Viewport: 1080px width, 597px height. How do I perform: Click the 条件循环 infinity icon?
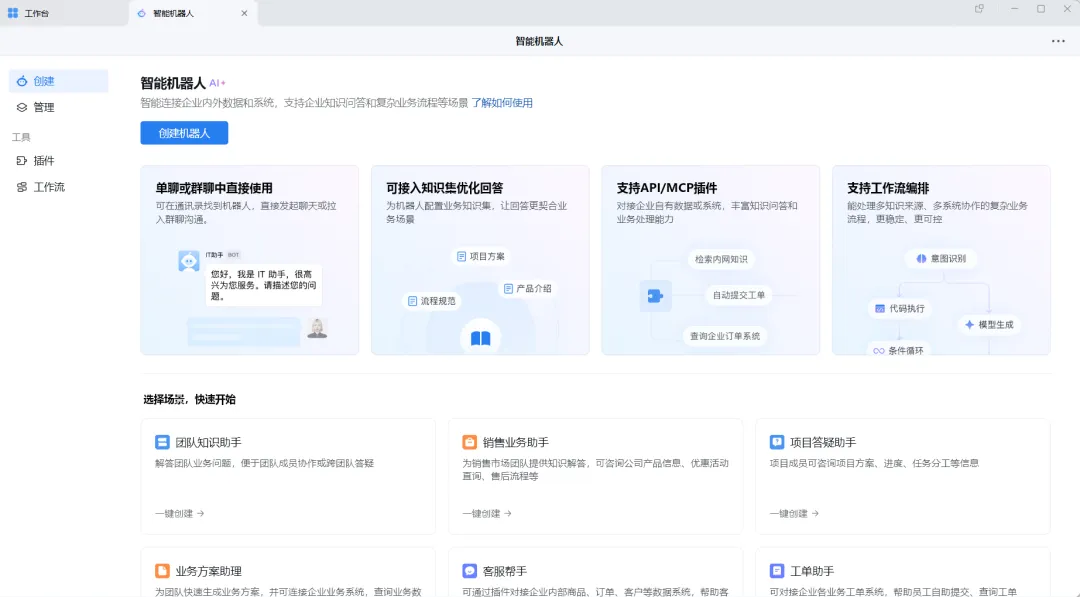point(879,350)
